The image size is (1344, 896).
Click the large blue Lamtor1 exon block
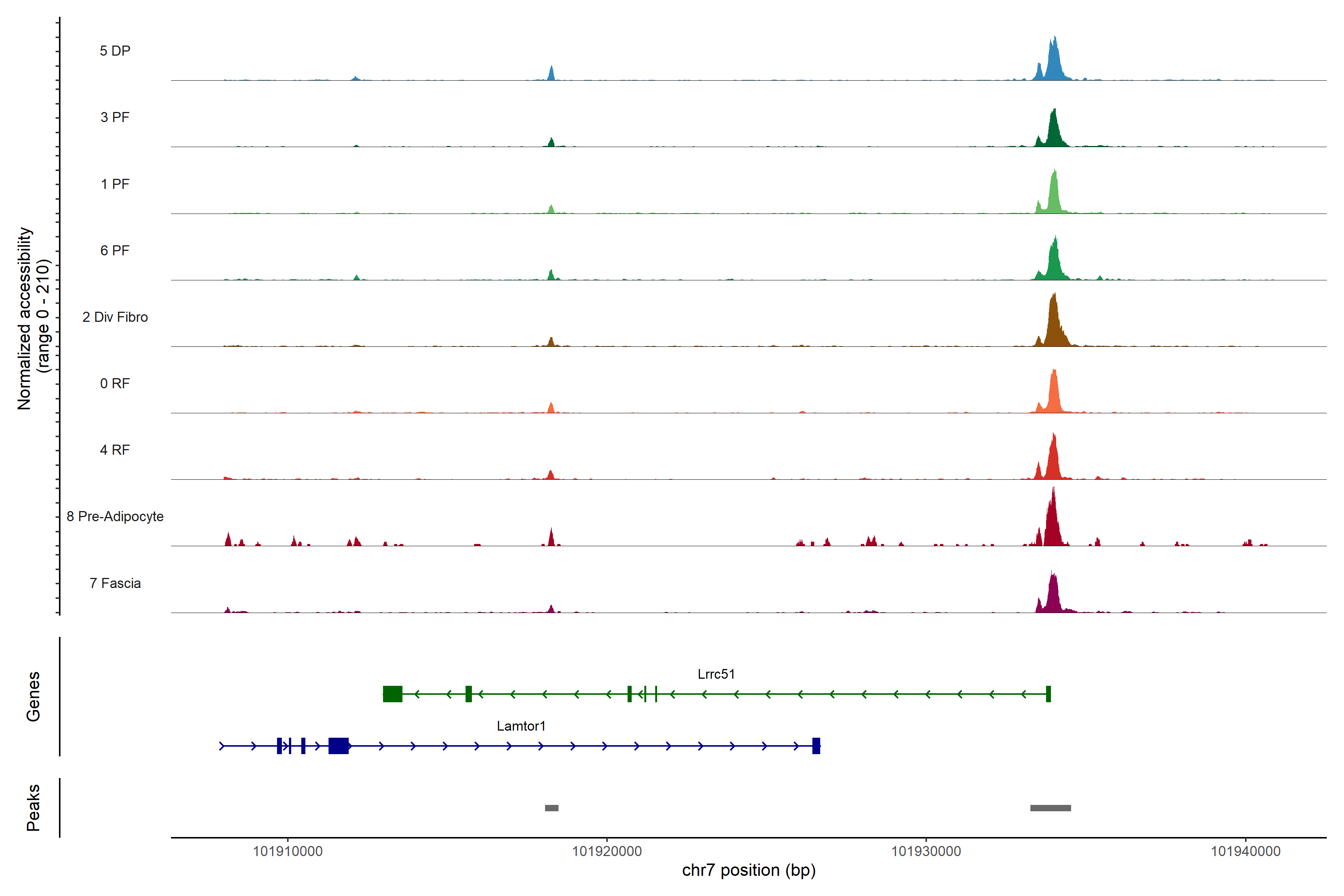(x=338, y=746)
